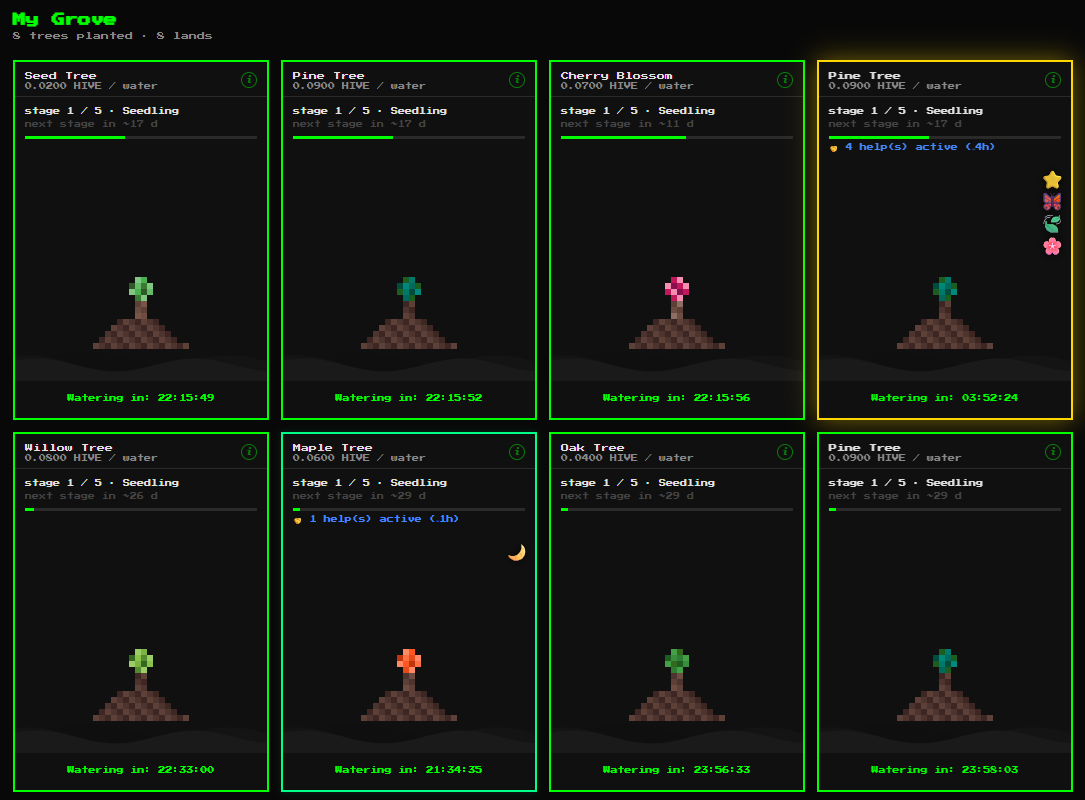Click "0.0800 HIVE / water" on Willow Tree

[x=91, y=457]
